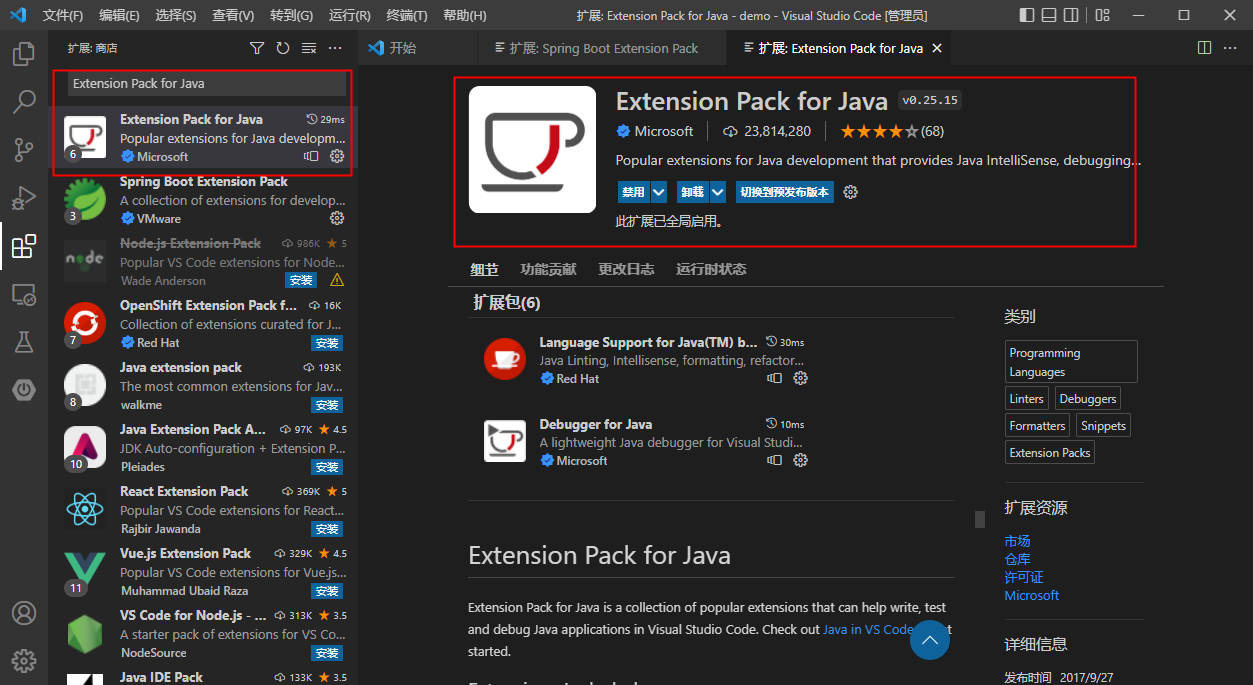Click the VS Code logo in title bar
1253x685 pixels.
point(18,15)
